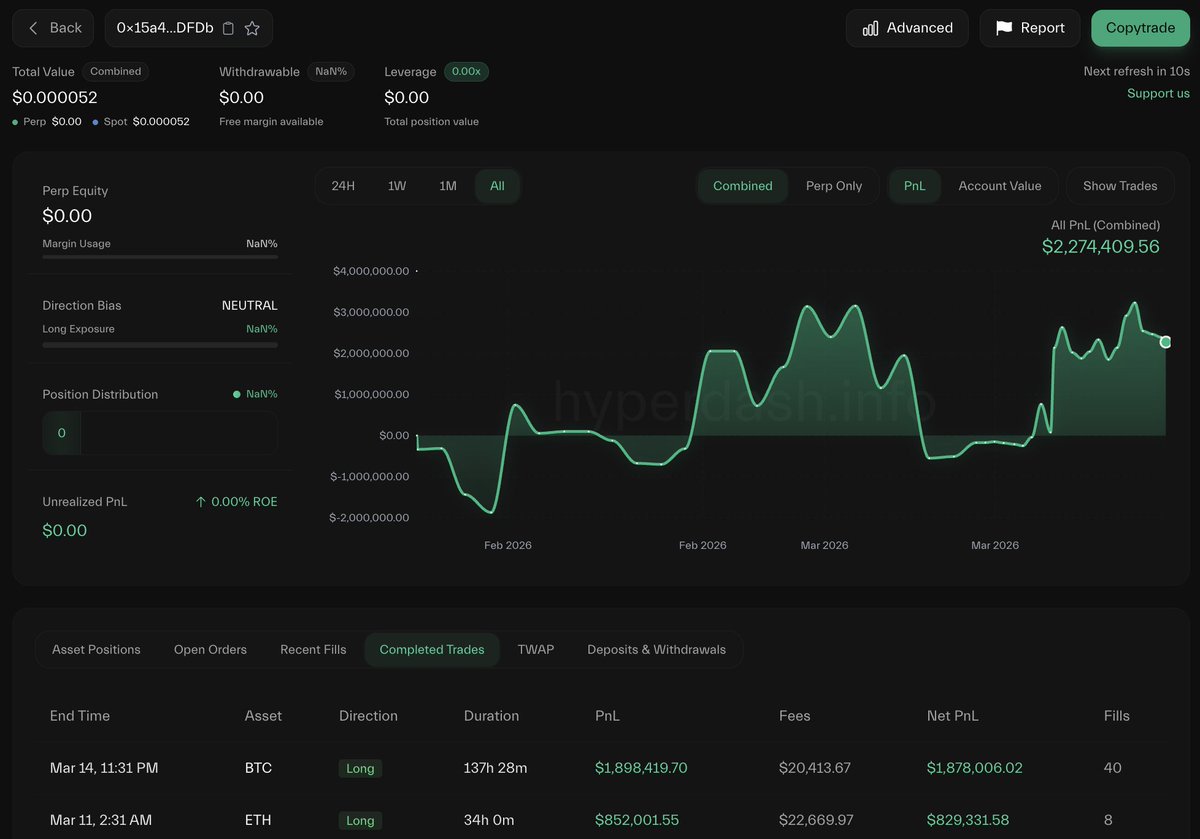
Task: Click the ROE up-arrow icon
Action: pos(201,502)
